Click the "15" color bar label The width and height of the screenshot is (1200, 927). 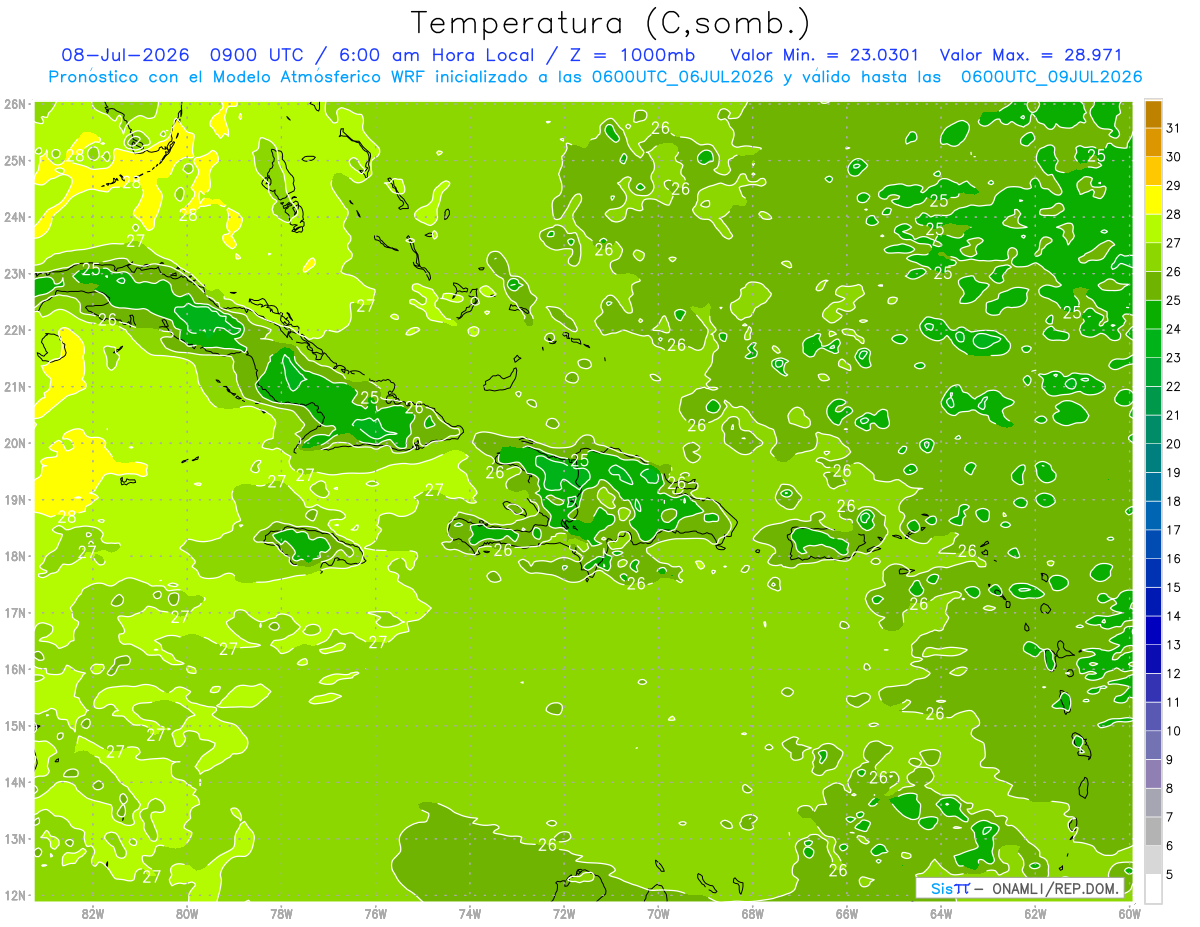click(1174, 587)
